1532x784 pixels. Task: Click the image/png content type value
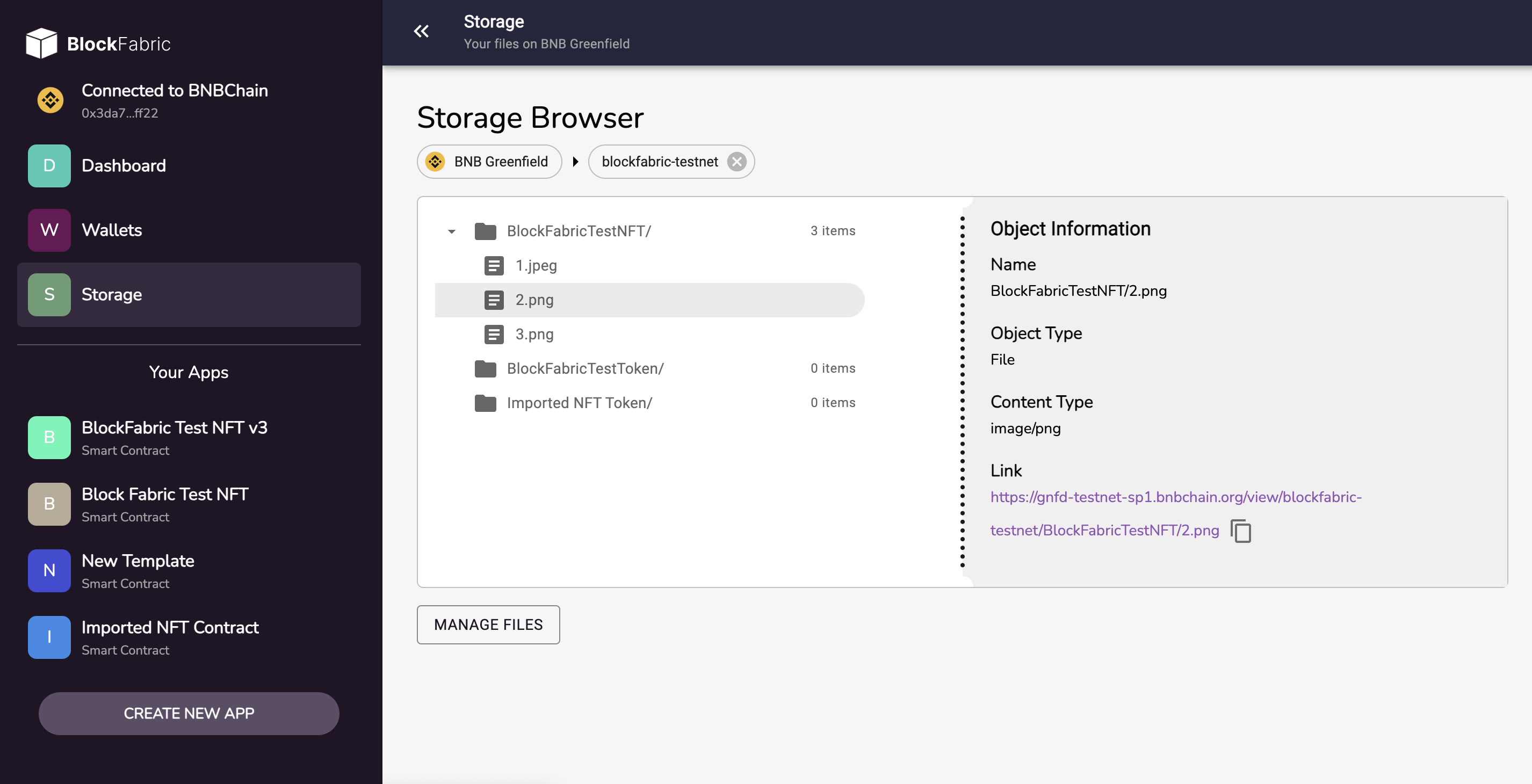[x=1025, y=429]
